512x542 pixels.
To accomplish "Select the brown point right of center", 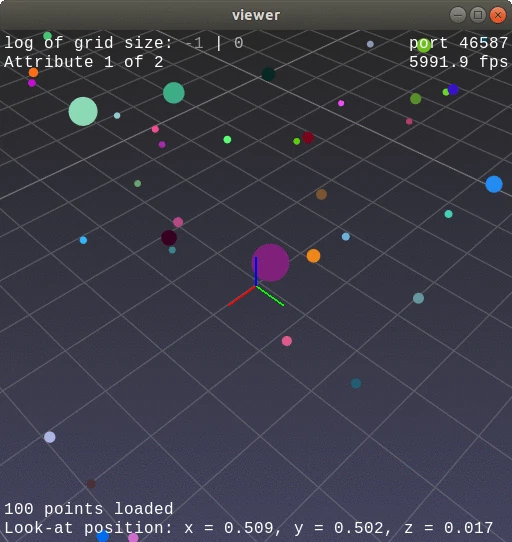I will point(321,194).
